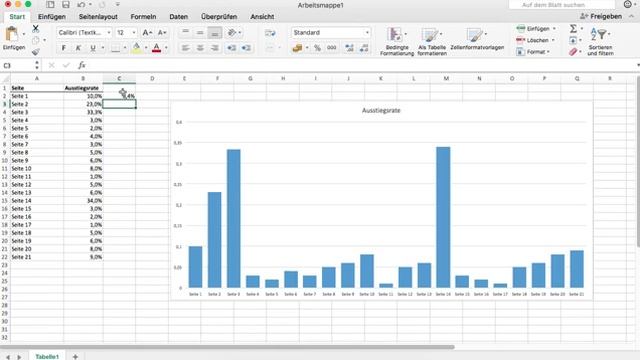Open the Löschen cells dropdown
This screenshot has width=640, height=360.
point(535,40)
